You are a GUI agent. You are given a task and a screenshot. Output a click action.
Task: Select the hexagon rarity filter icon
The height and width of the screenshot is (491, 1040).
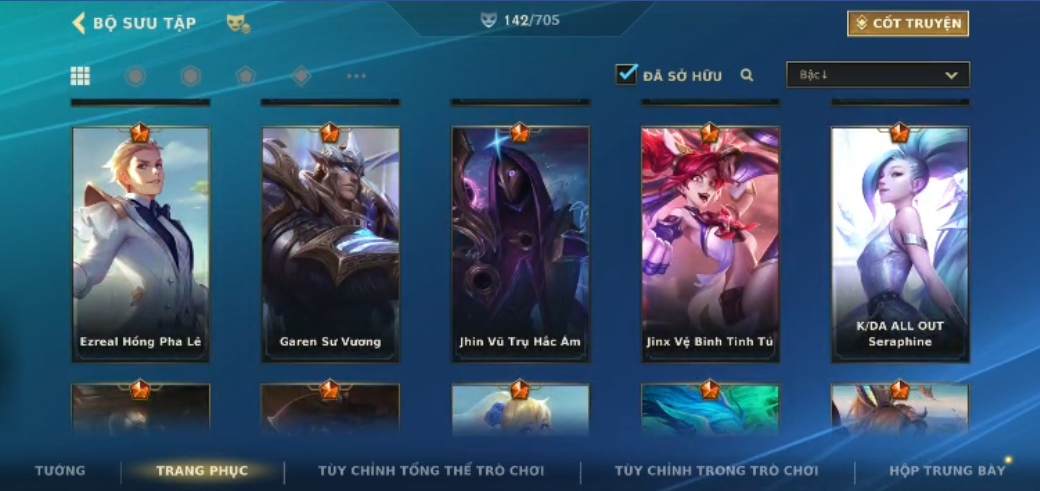[190, 76]
